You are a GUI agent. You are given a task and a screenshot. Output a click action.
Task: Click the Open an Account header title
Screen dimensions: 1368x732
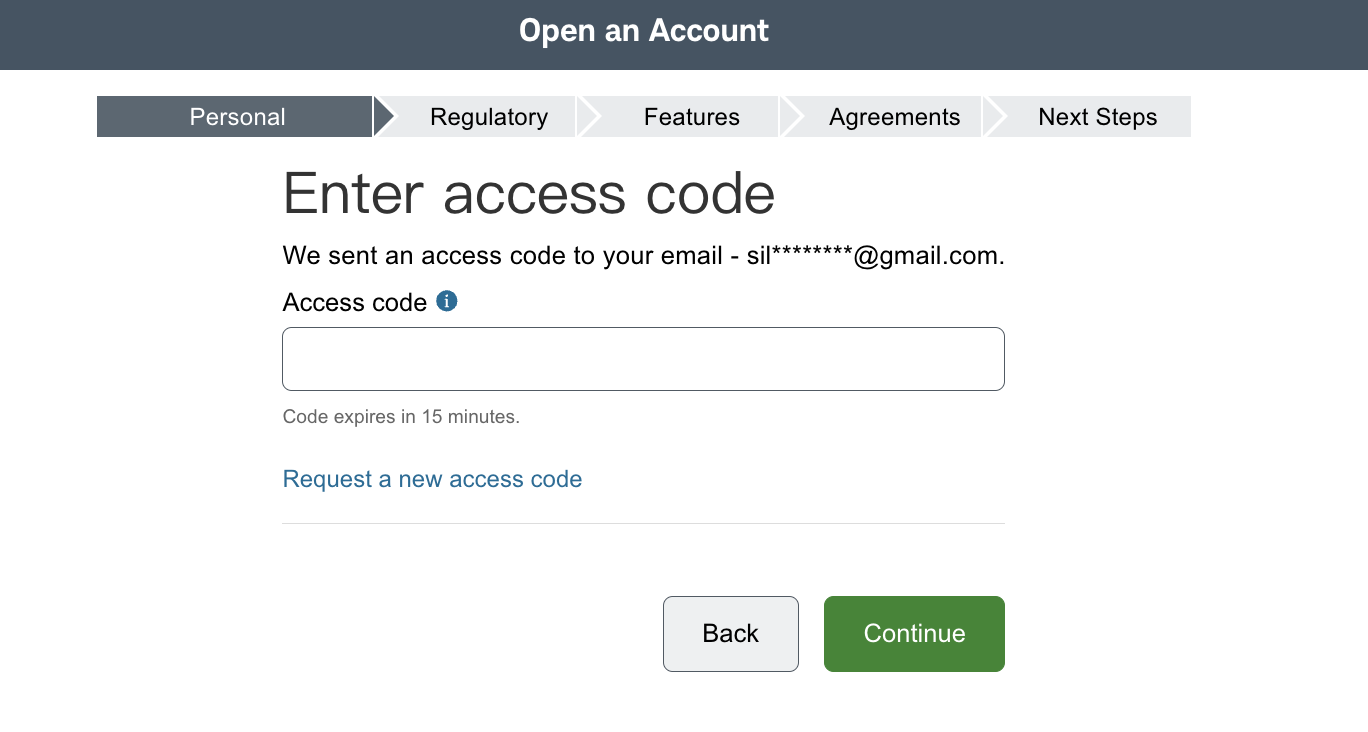pyautogui.click(x=644, y=31)
